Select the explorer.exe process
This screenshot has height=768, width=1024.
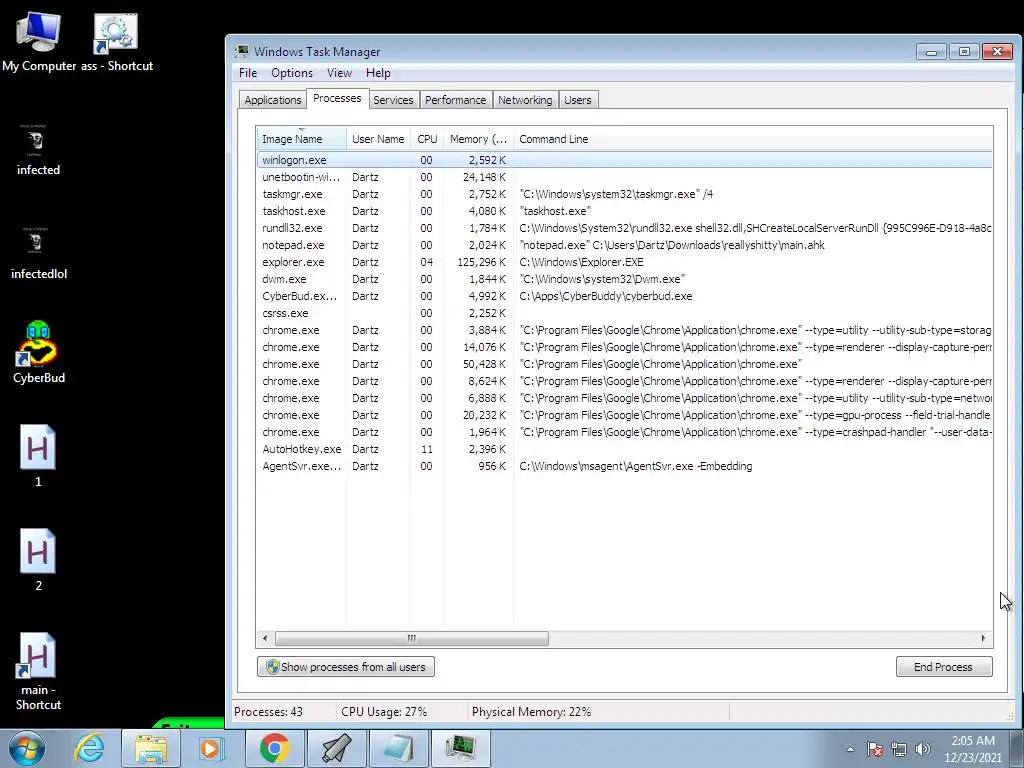pos(624,262)
